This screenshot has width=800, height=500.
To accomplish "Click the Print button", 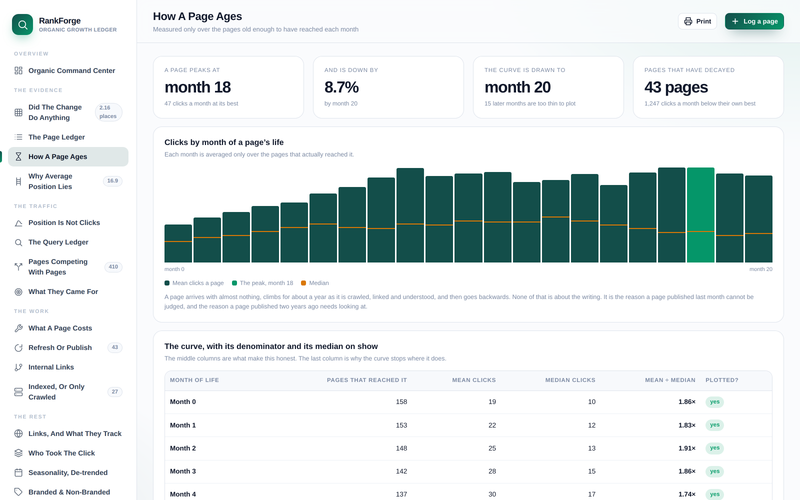I will click(697, 21).
